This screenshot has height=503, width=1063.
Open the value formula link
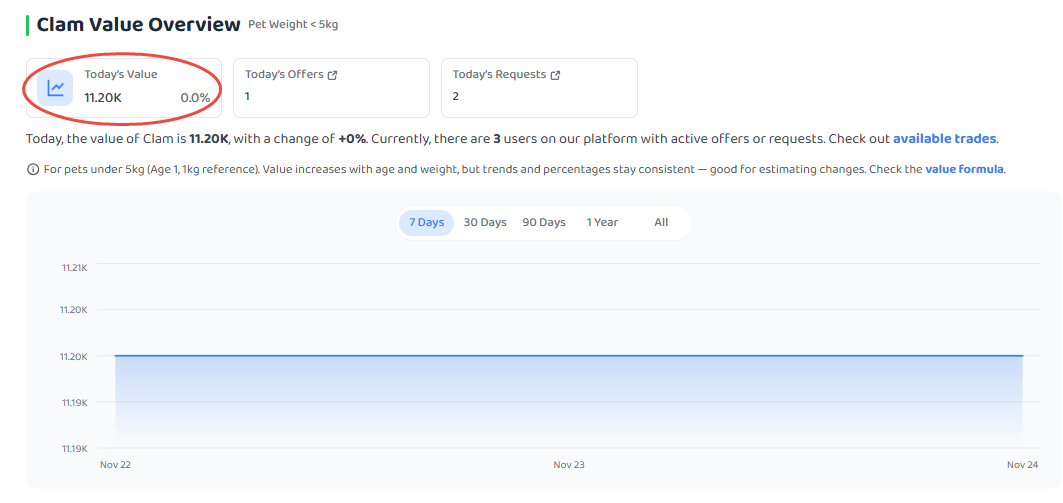click(964, 169)
